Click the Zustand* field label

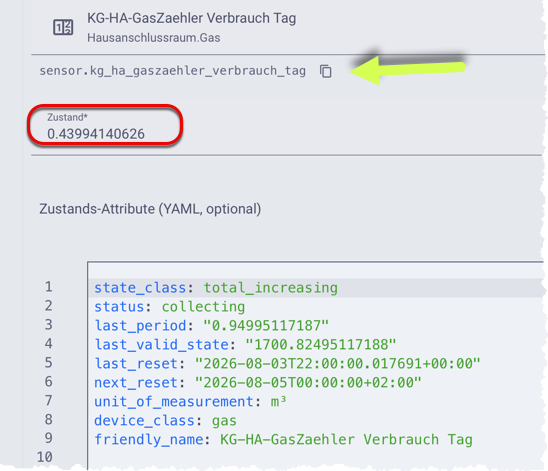pos(67,117)
